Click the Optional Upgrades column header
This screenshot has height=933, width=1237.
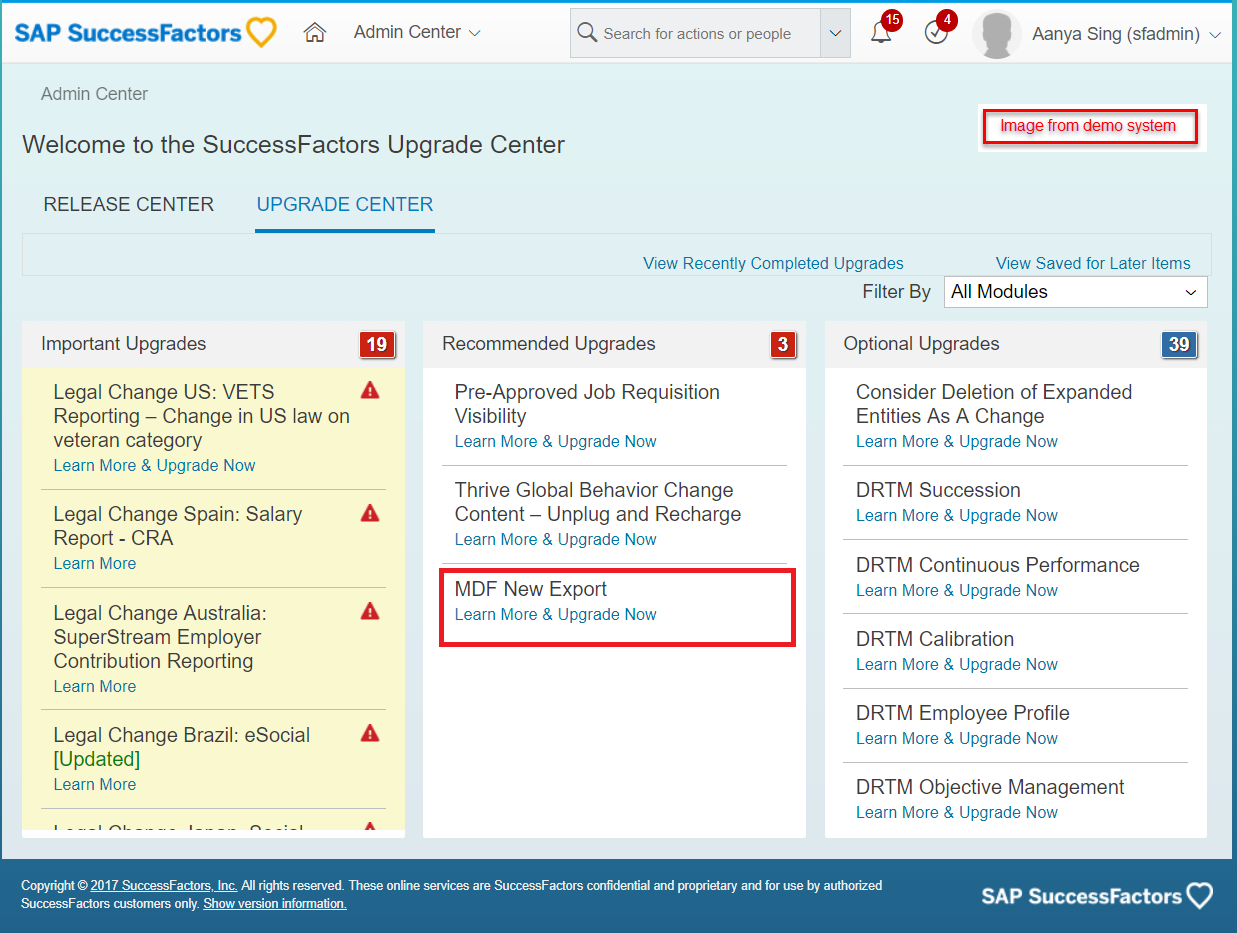point(921,344)
